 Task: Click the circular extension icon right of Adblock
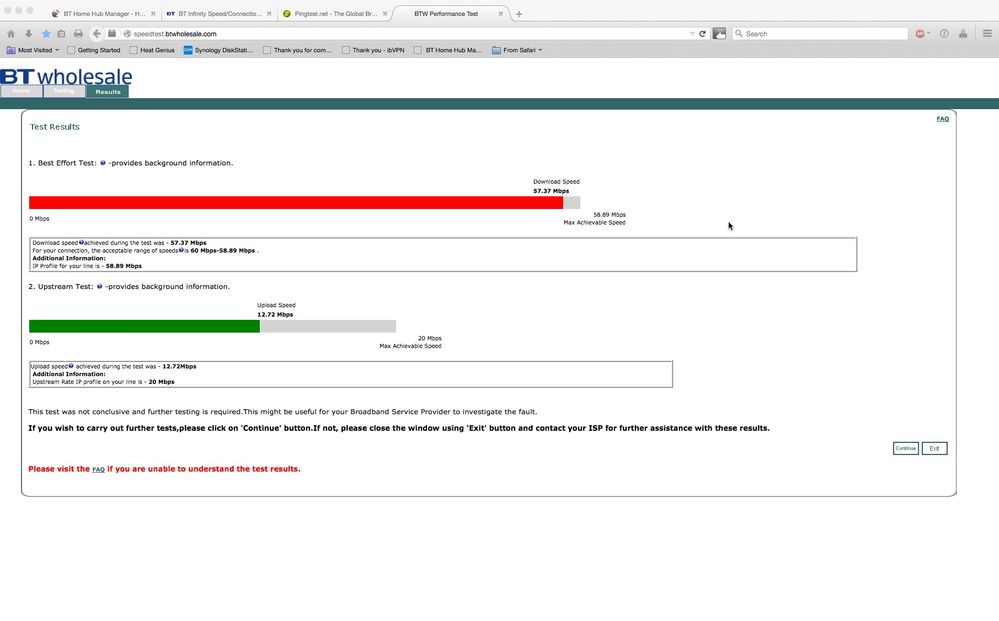(944, 34)
